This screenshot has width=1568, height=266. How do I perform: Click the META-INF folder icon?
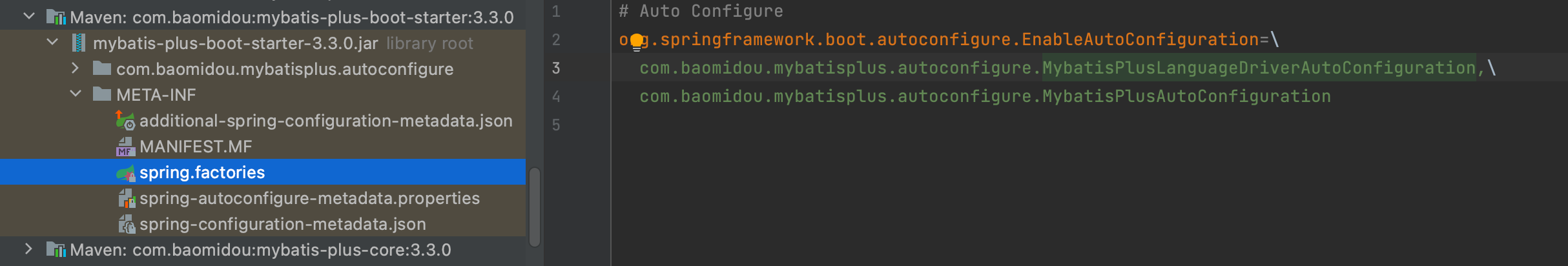click(x=101, y=94)
